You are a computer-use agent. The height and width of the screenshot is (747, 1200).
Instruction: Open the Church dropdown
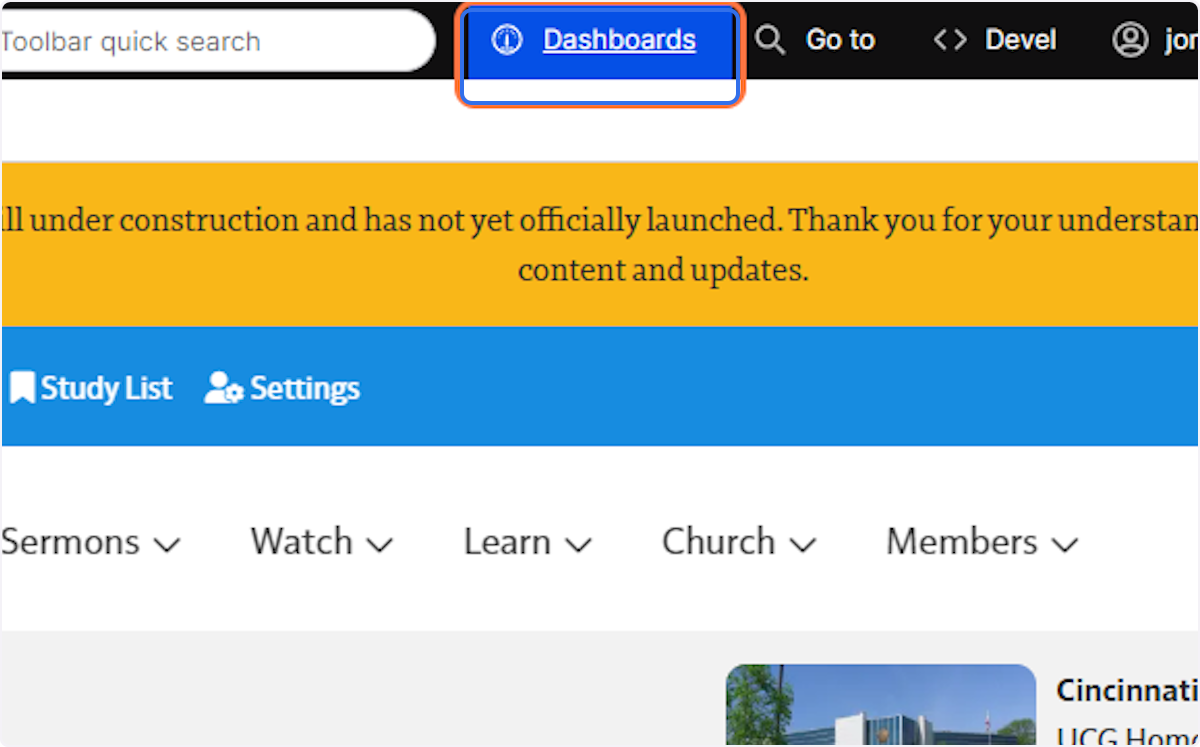click(802, 544)
